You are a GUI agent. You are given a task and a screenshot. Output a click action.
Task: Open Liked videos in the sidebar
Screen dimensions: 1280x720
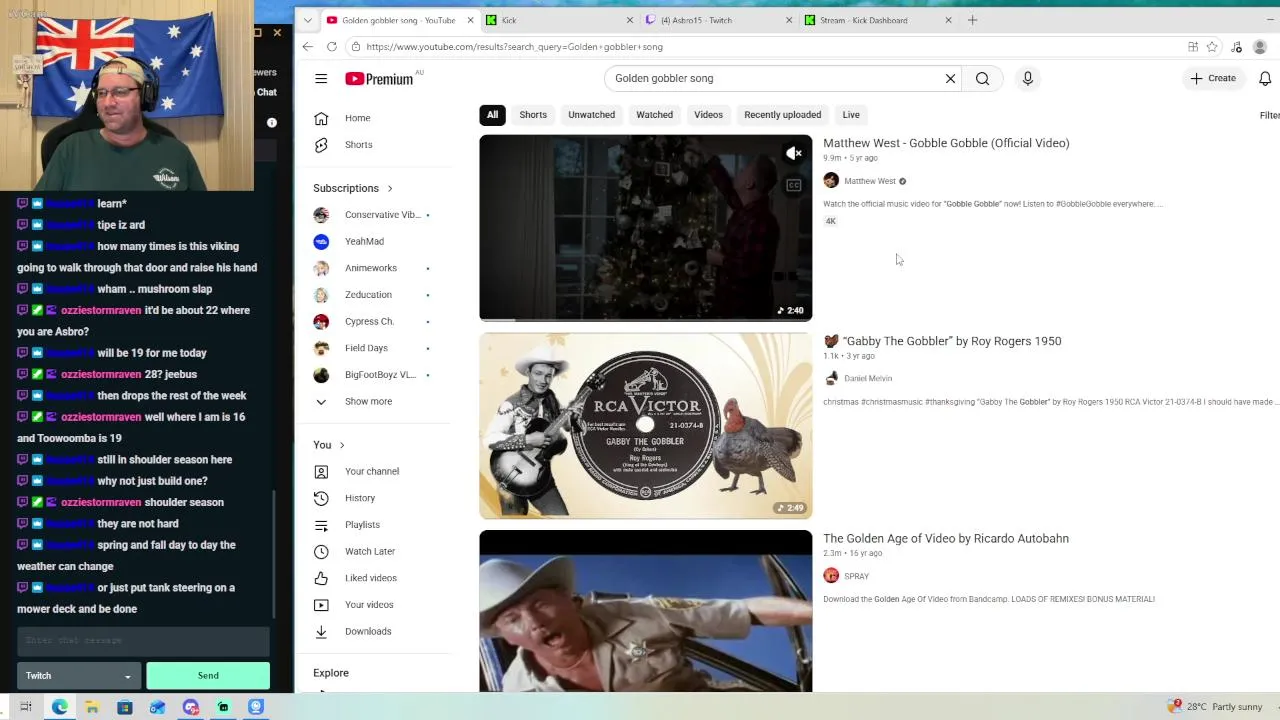click(x=370, y=578)
